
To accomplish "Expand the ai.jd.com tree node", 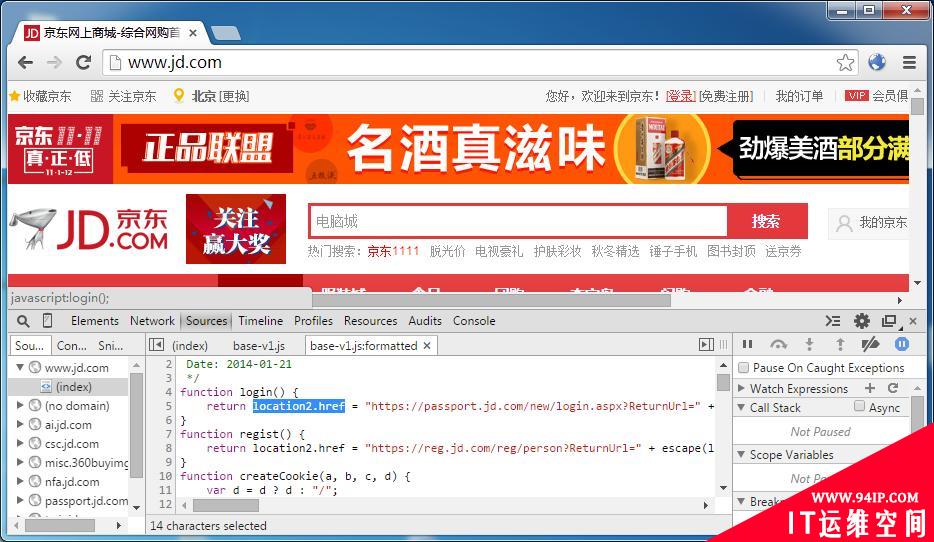I will (20, 424).
